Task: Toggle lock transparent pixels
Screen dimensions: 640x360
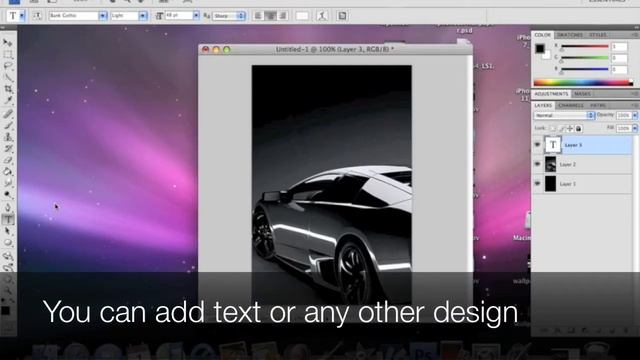Action: [x=553, y=128]
